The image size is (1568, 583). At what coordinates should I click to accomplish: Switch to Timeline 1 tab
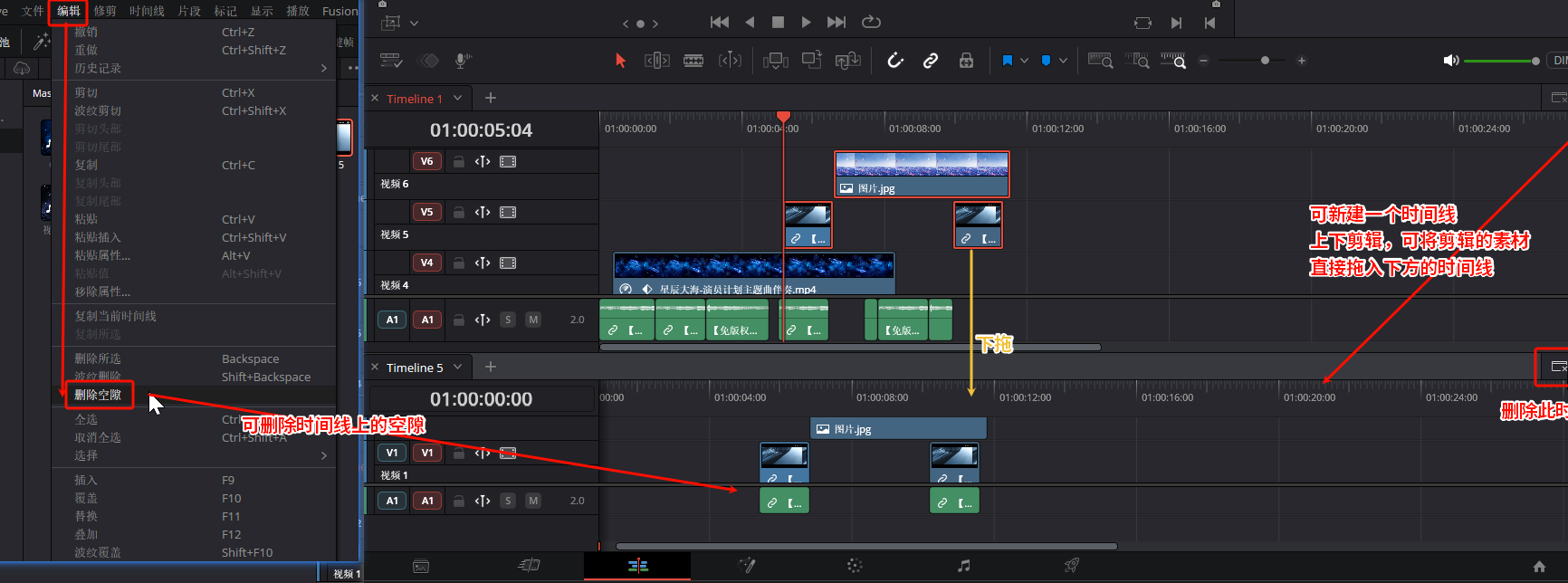coord(414,99)
